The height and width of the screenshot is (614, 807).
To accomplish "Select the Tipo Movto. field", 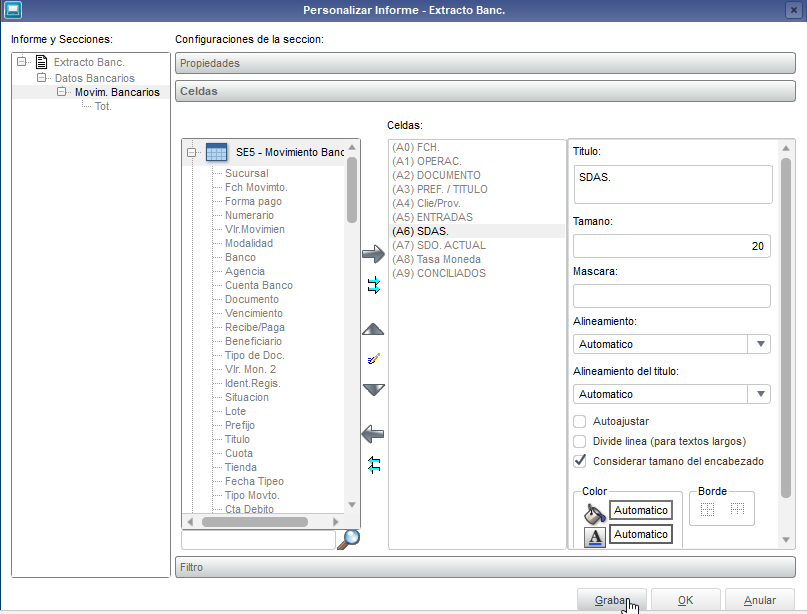I will coord(252,495).
